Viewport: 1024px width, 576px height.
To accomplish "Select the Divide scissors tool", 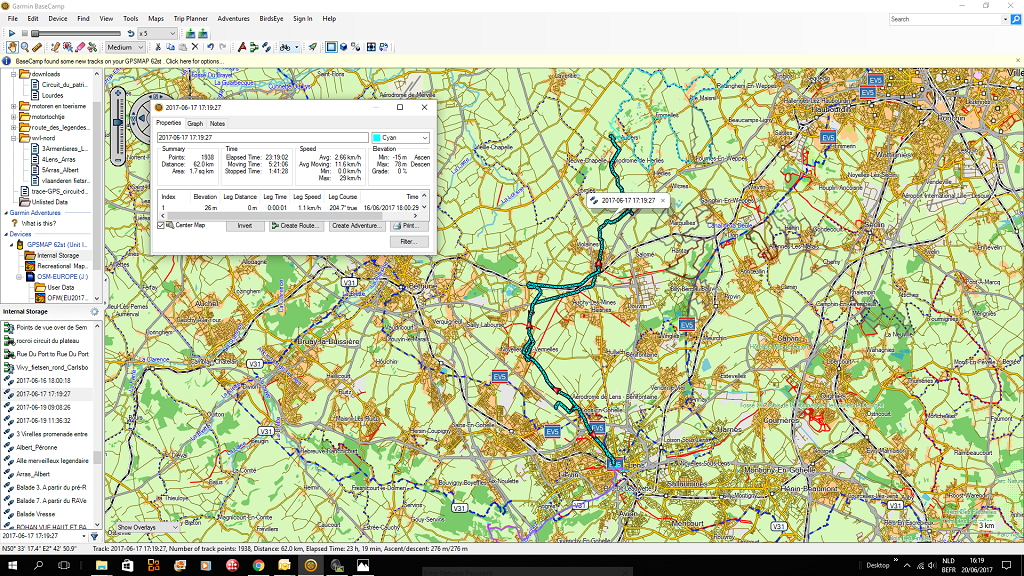I will 93,47.
